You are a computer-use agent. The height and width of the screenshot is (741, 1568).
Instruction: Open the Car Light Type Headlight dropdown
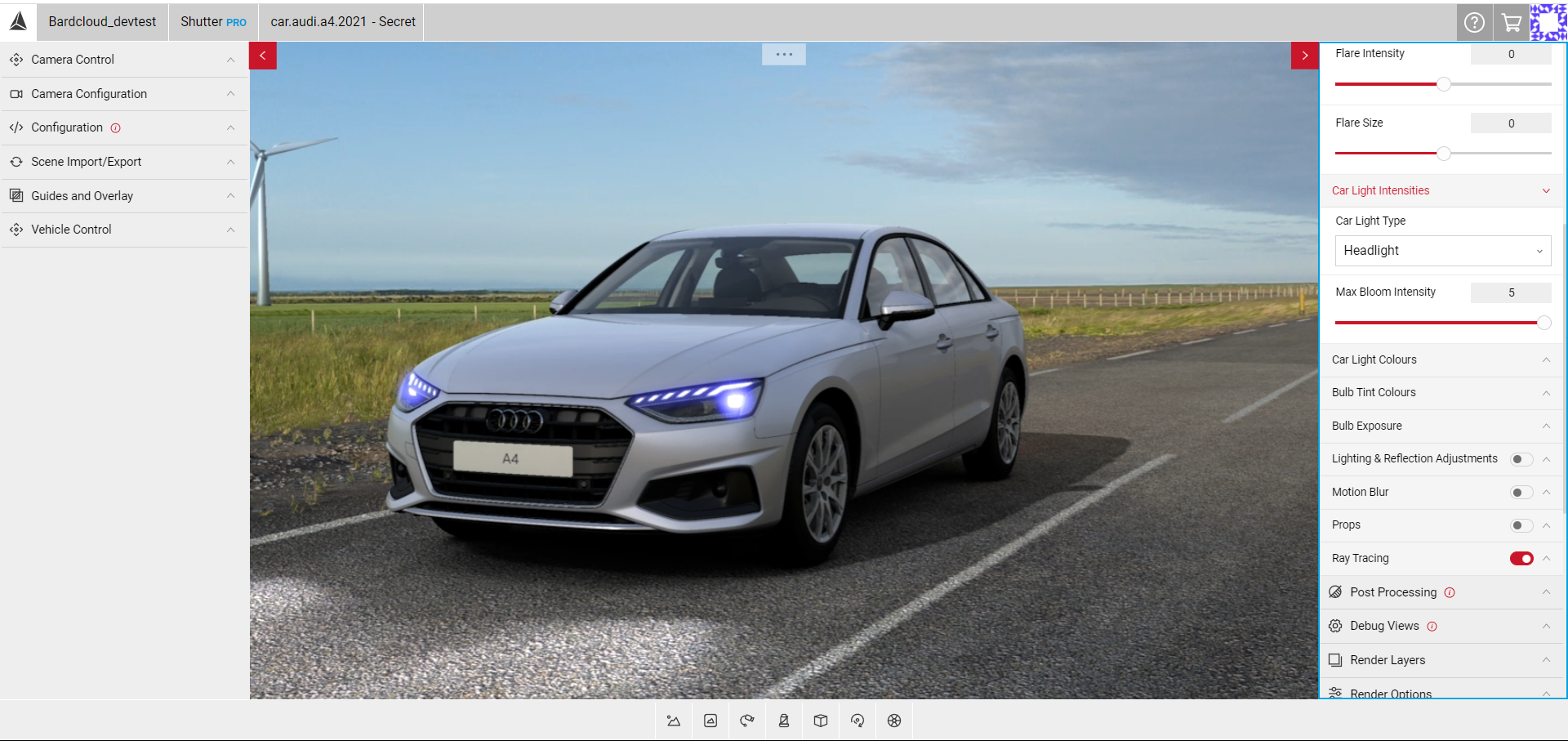[1443, 251]
